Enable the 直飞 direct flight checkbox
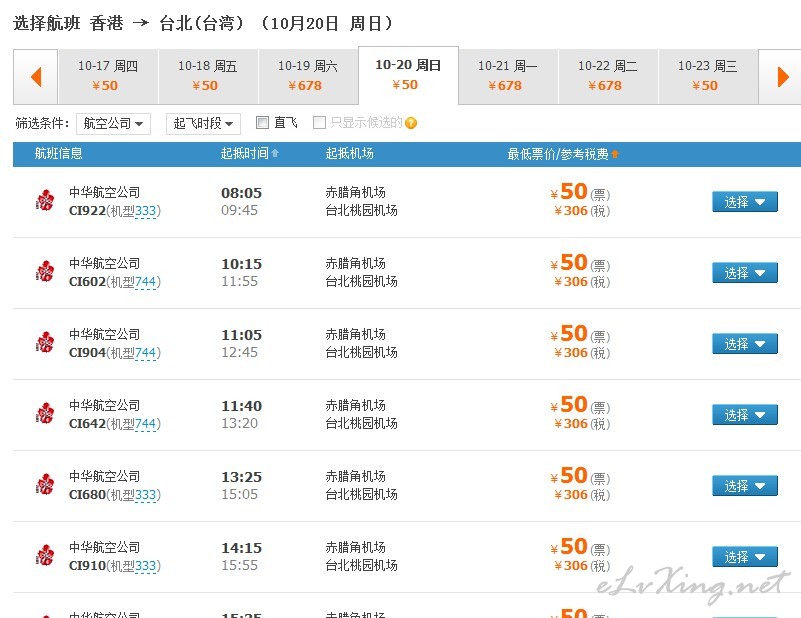The image size is (801, 618). click(262, 123)
